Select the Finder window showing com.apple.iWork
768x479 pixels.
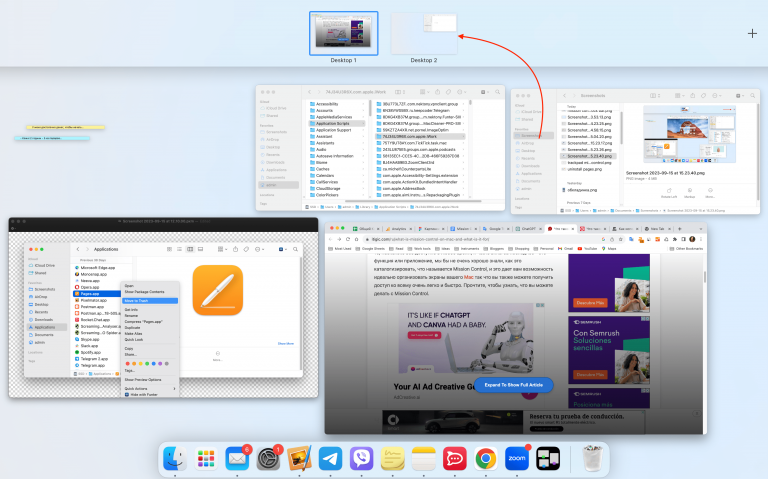point(380,148)
